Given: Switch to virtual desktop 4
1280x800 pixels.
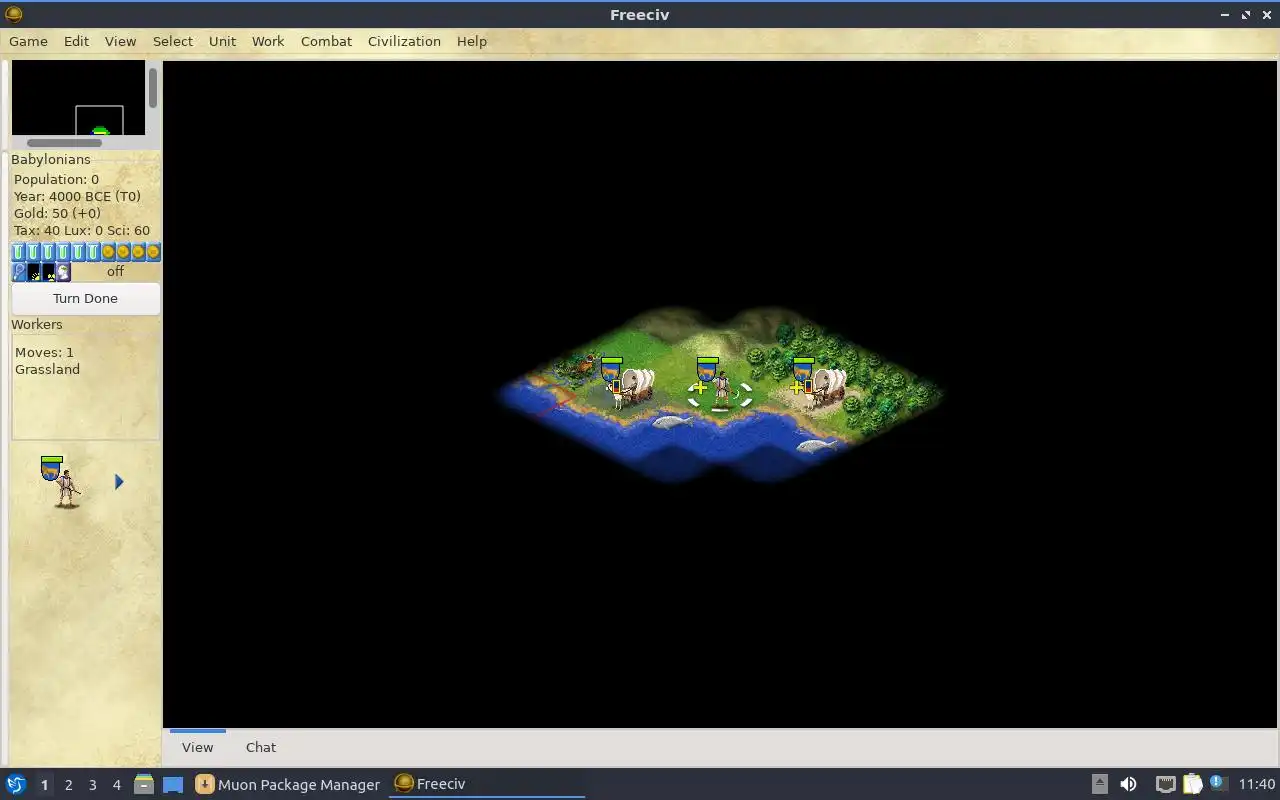Looking at the screenshot, I should 116,785.
